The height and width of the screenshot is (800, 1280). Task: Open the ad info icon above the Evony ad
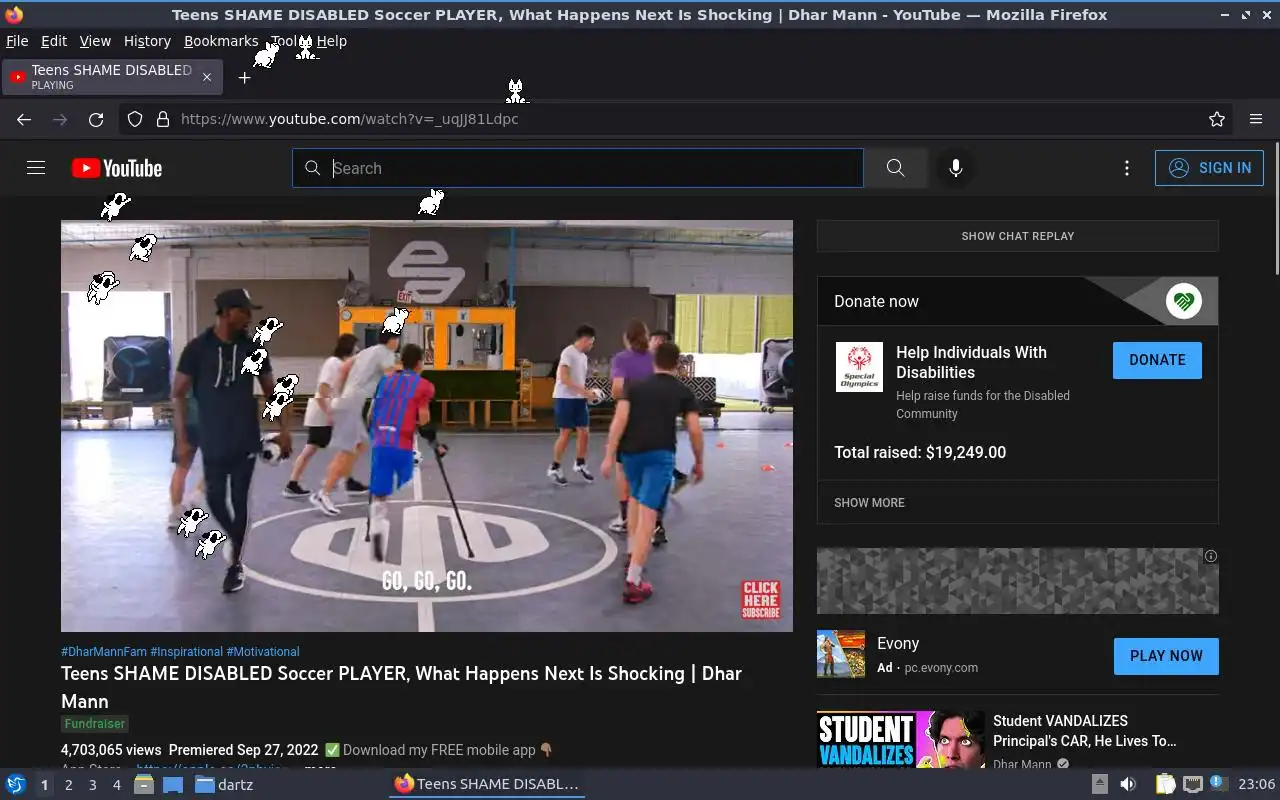(1210, 556)
